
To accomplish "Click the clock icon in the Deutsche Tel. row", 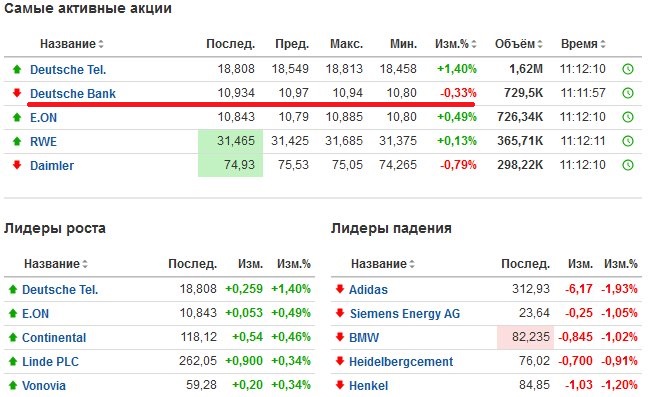I will pos(628,69).
